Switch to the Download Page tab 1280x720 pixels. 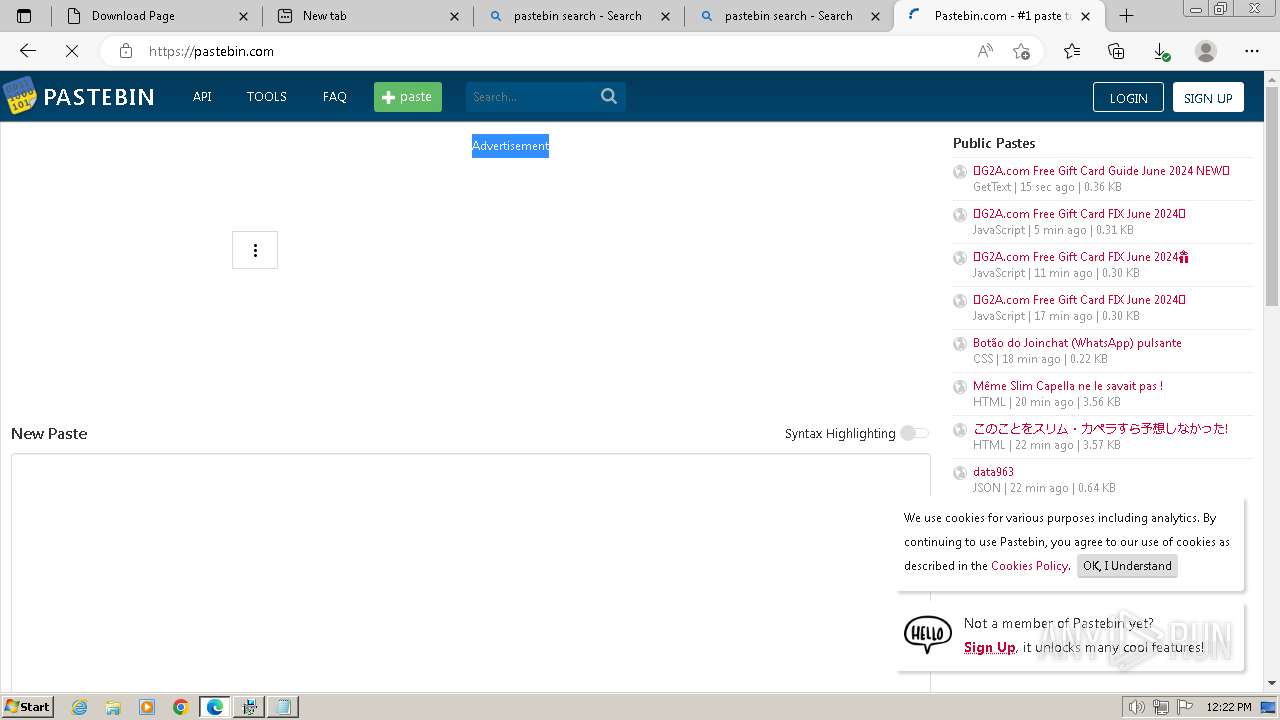[158, 16]
